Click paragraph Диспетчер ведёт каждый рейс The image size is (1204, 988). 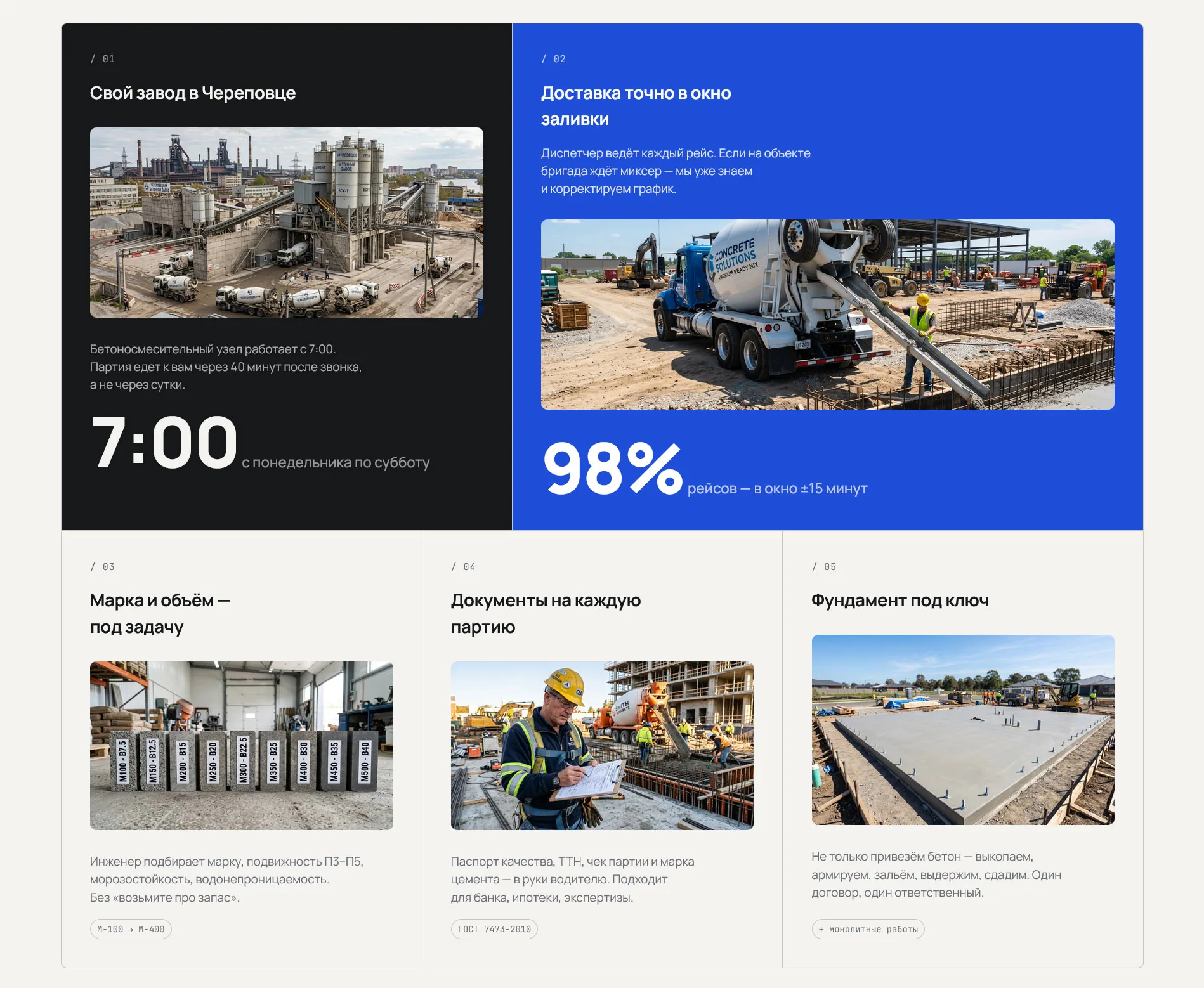(x=676, y=171)
